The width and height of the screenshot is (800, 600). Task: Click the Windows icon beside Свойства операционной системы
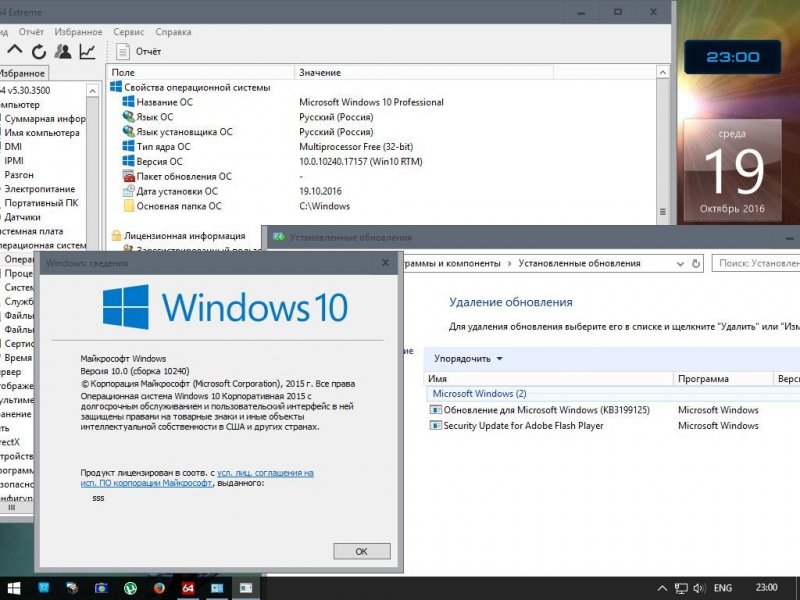click(x=116, y=87)
